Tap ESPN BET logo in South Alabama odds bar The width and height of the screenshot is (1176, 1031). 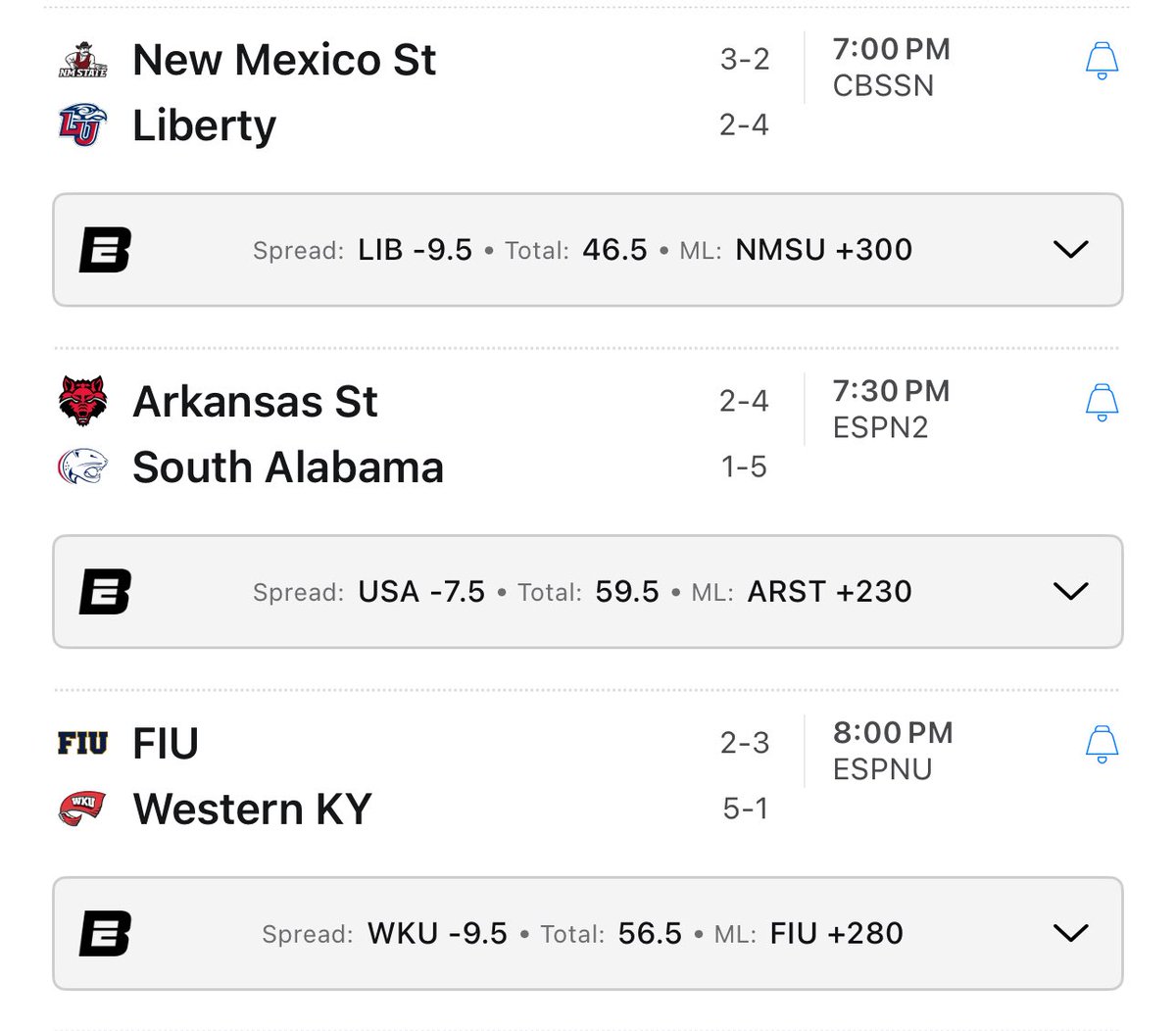[105, 592]
